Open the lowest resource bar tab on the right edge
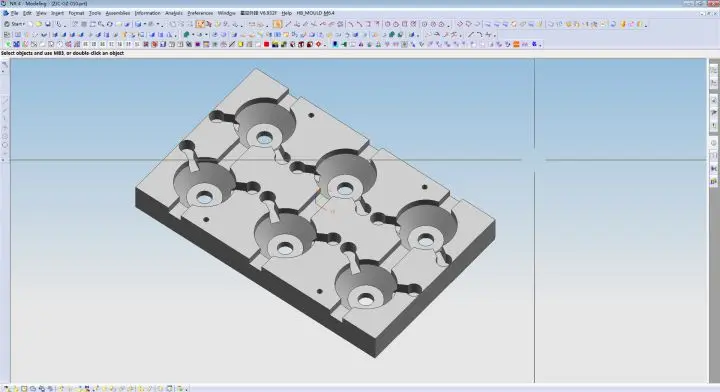The image size is (720, 392). pos(714,181)
